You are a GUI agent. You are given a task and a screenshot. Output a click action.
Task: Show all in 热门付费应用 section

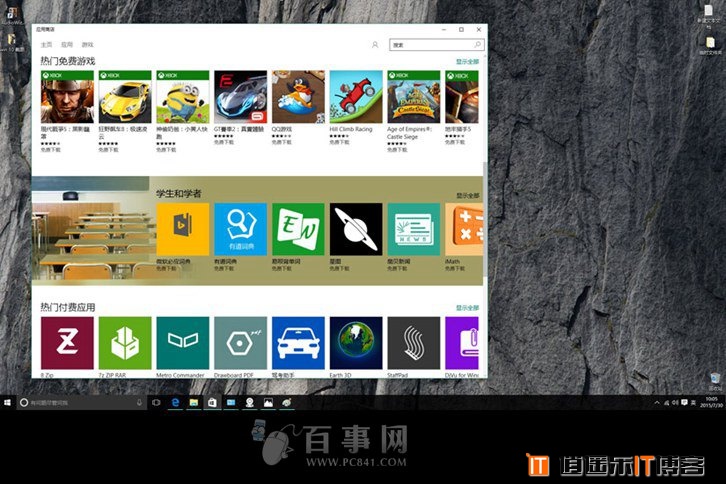467,308
